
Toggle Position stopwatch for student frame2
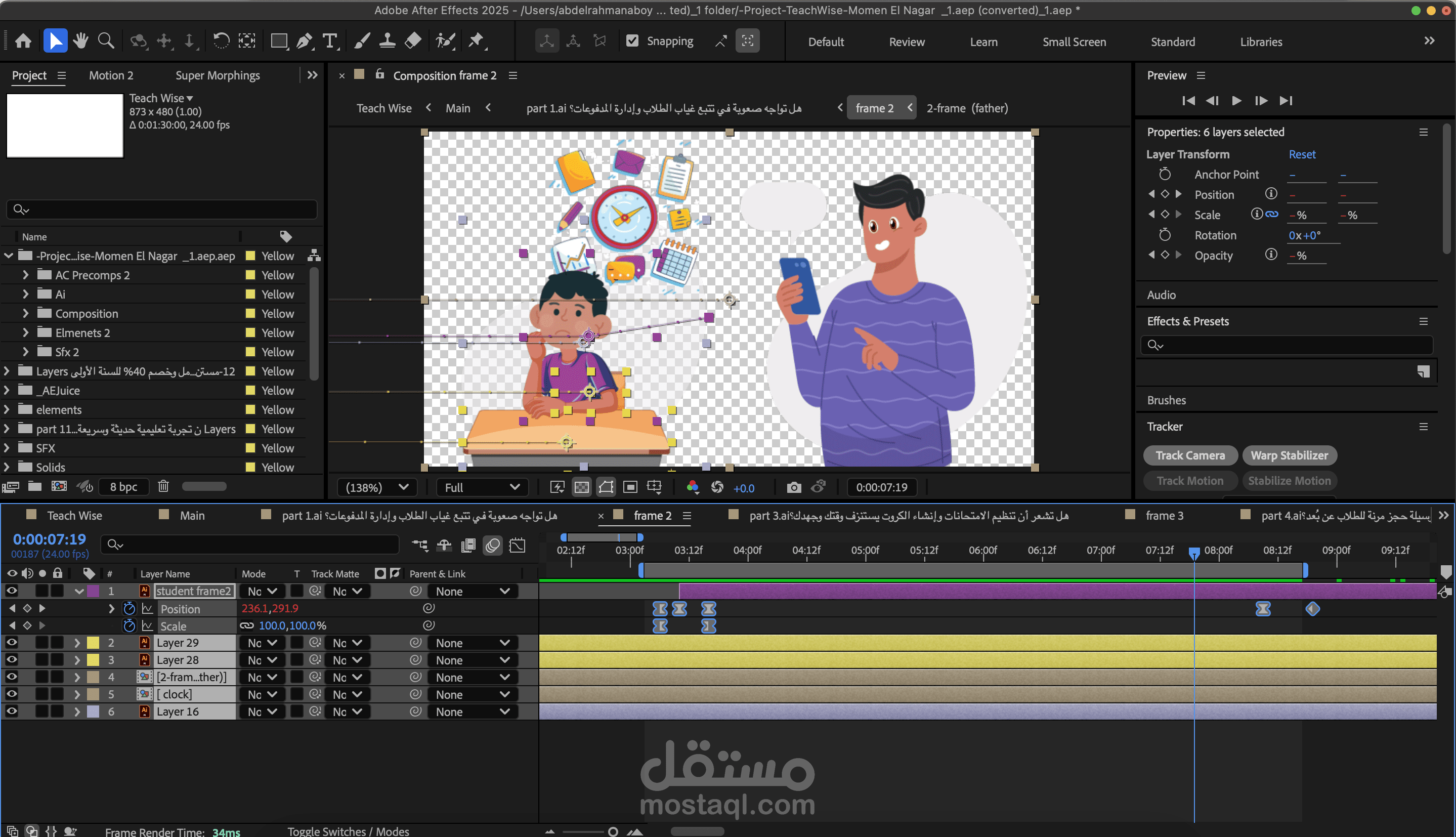[x=130, y=608]
